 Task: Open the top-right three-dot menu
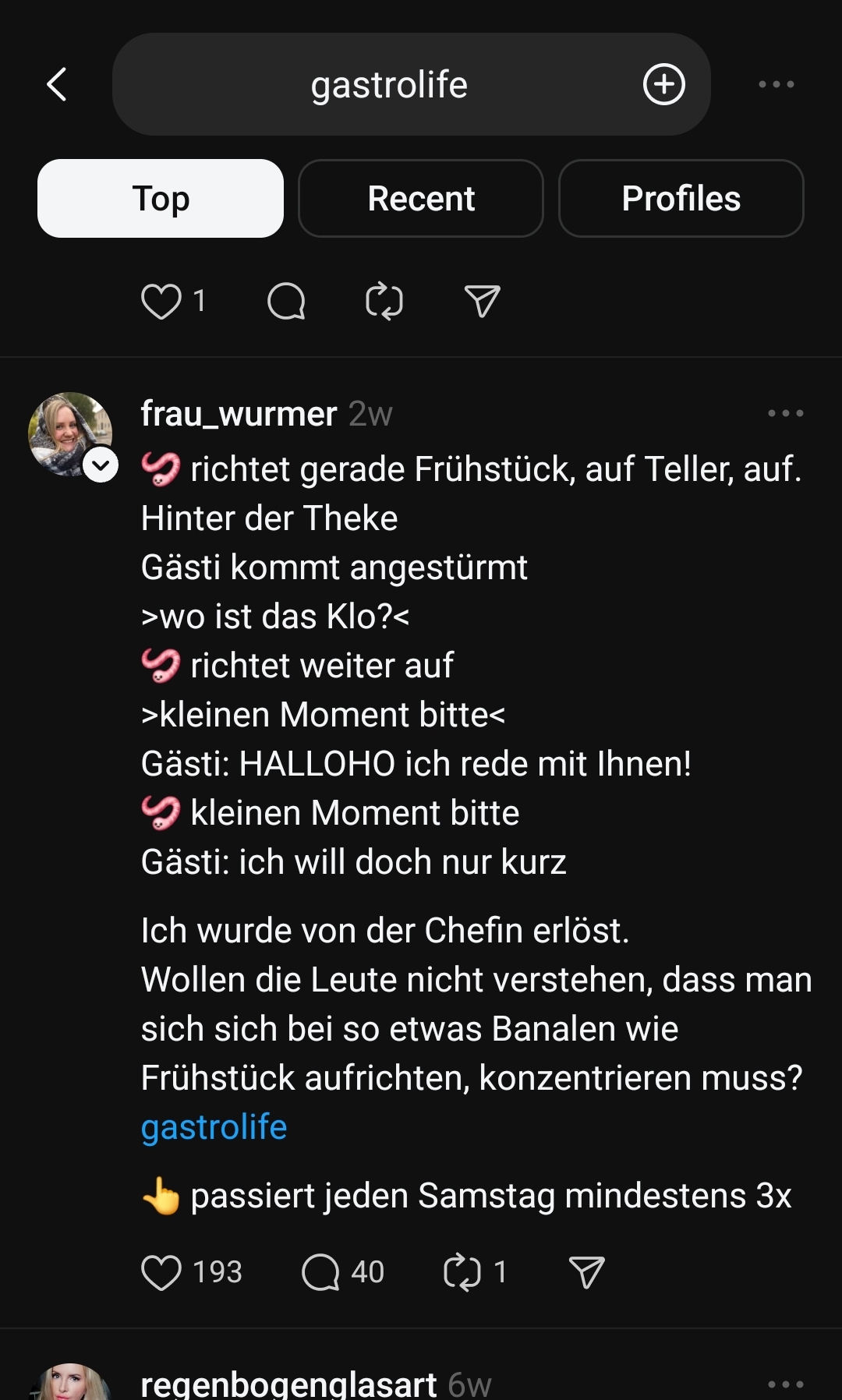coord(776,84)
